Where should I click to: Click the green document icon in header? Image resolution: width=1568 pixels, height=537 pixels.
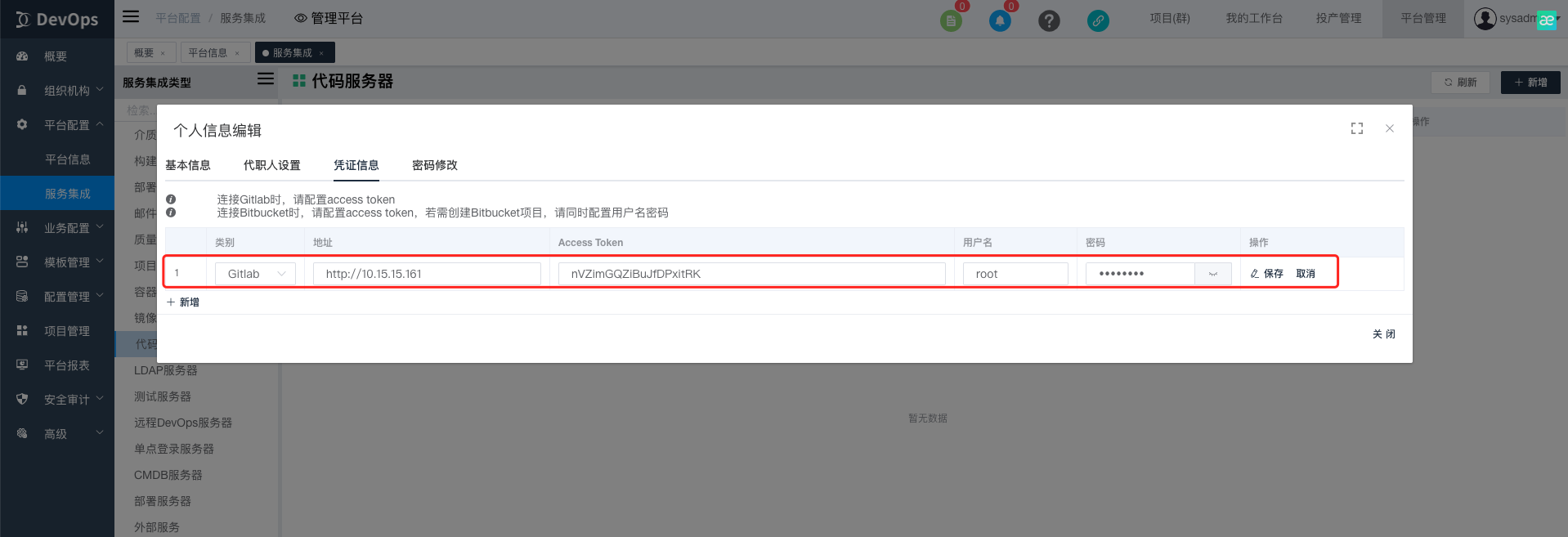pyautogui.click(x=951, y=20)
